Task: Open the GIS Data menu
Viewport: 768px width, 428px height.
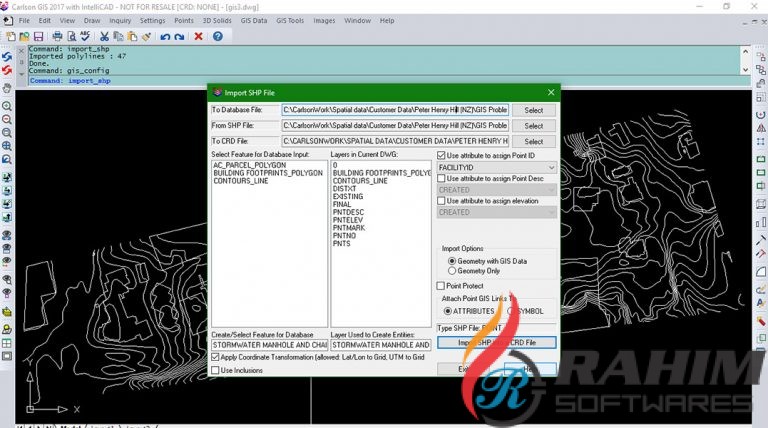Action: click(254, 21)
